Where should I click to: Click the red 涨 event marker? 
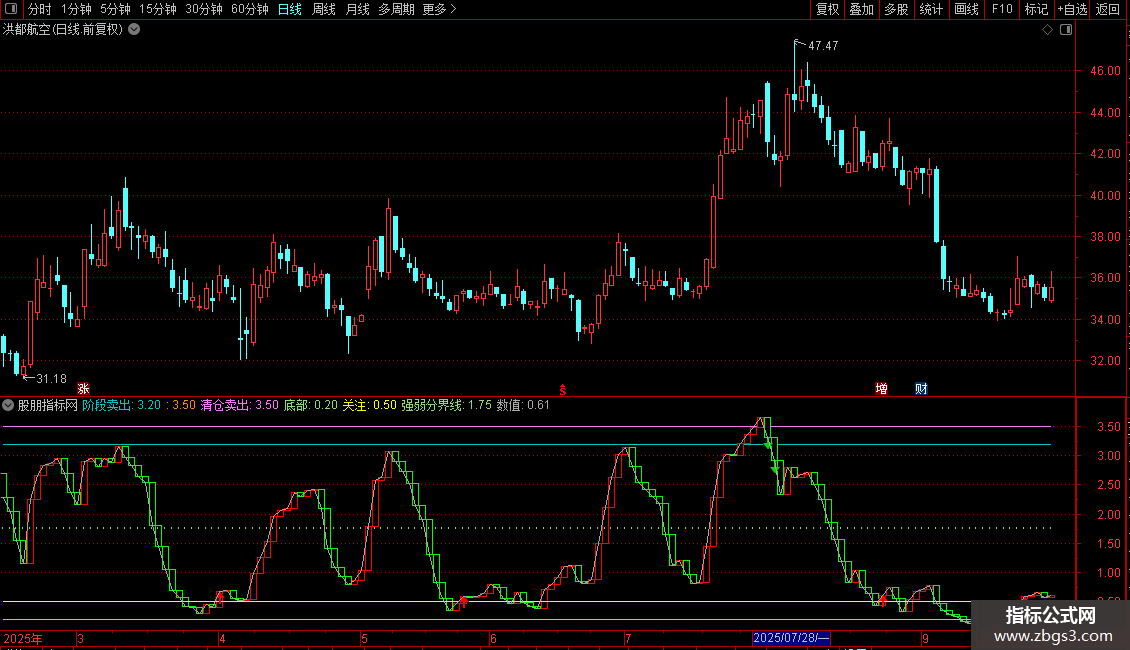pyautogui.click(x=84, y=388)
